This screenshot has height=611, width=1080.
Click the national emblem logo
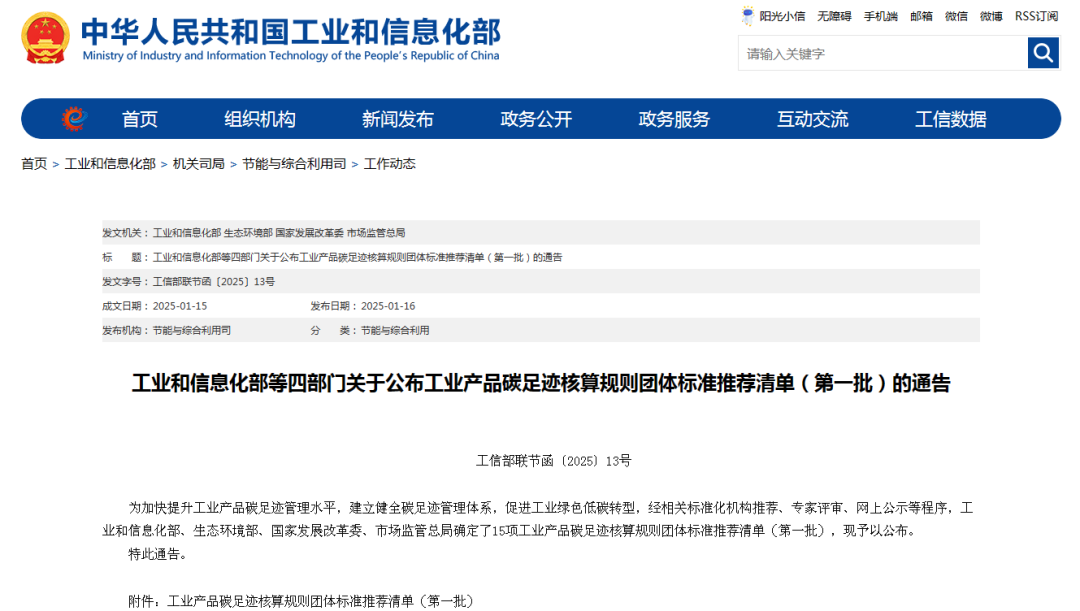[45, 38]
